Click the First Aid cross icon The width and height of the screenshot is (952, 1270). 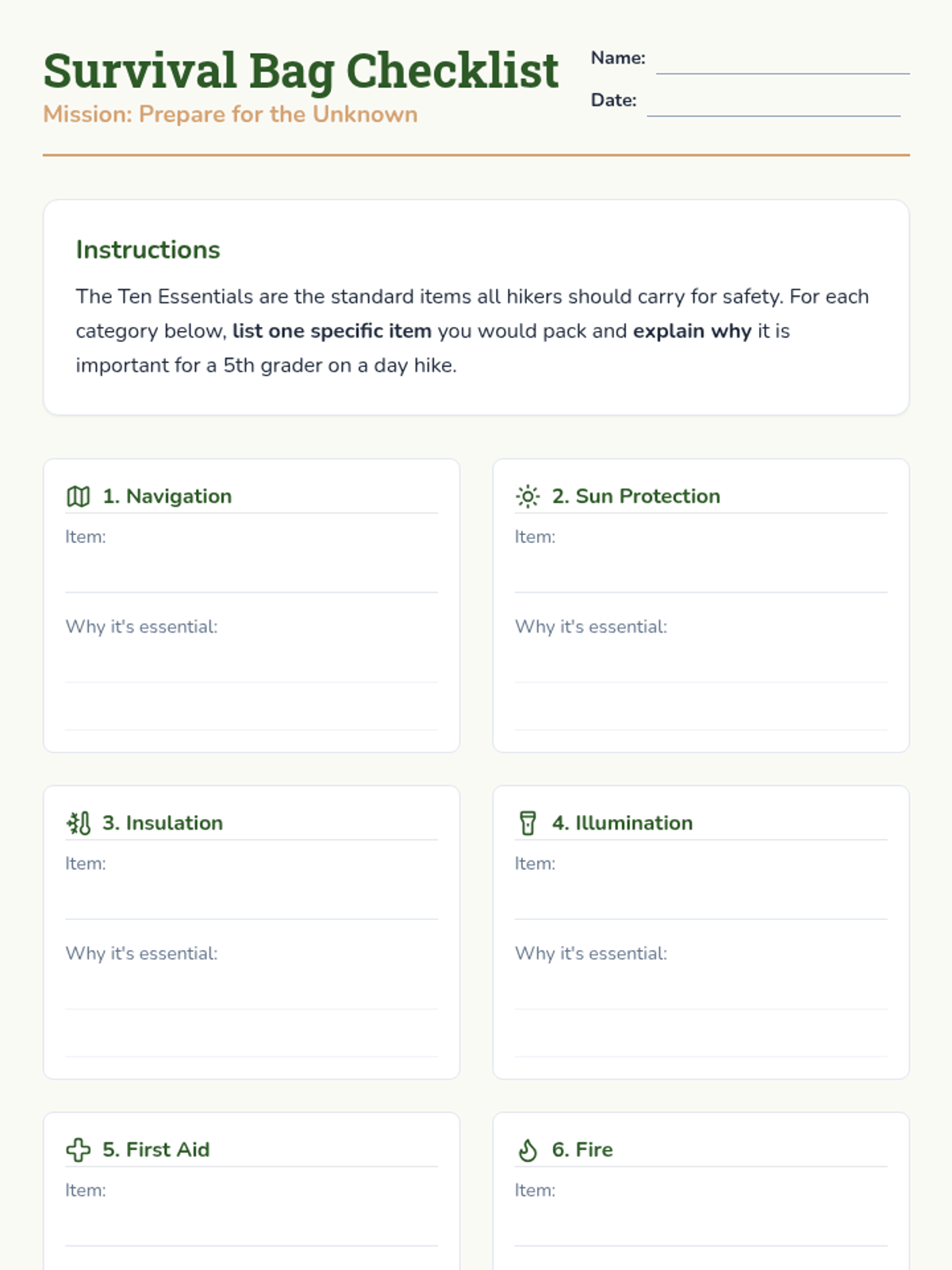tap(78, 1149)
